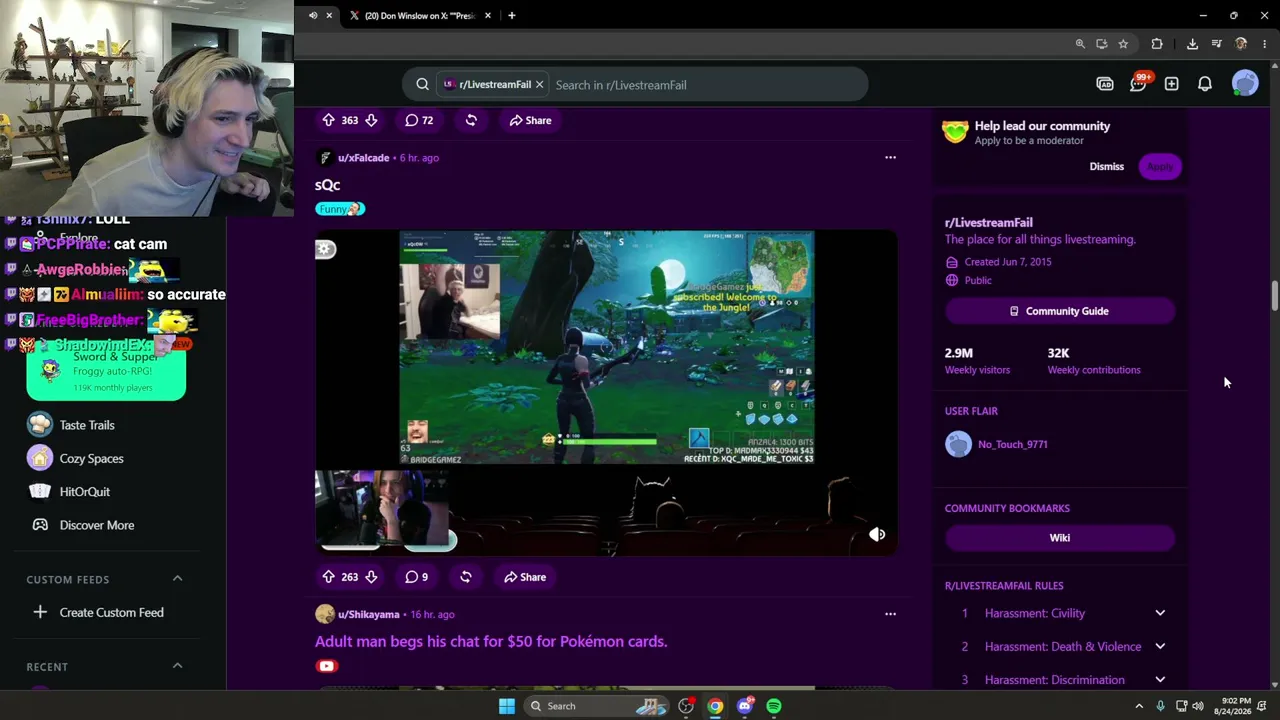The image size is (1280, 720).
Task: Open No_Touch_9771 user flair
Action: click(x=1013, y=444)
